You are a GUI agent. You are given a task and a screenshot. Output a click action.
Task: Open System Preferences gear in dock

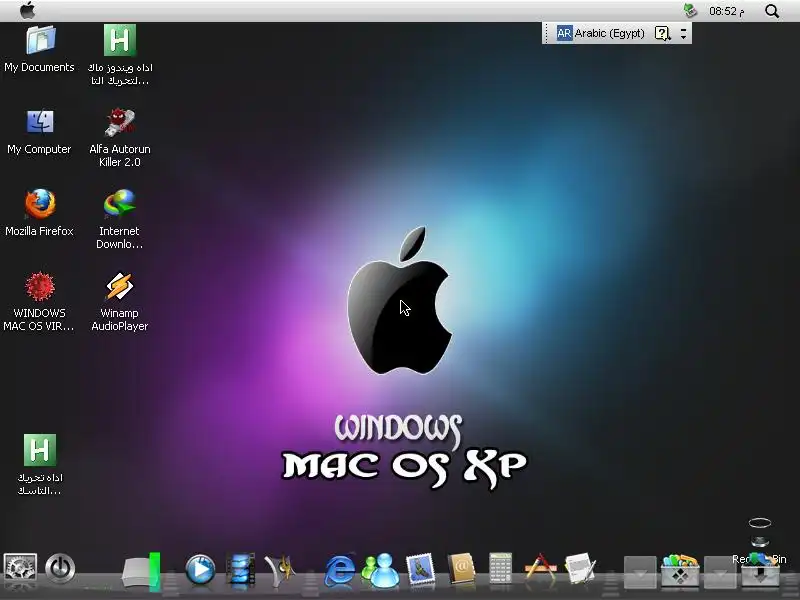(x=20, y=567)
